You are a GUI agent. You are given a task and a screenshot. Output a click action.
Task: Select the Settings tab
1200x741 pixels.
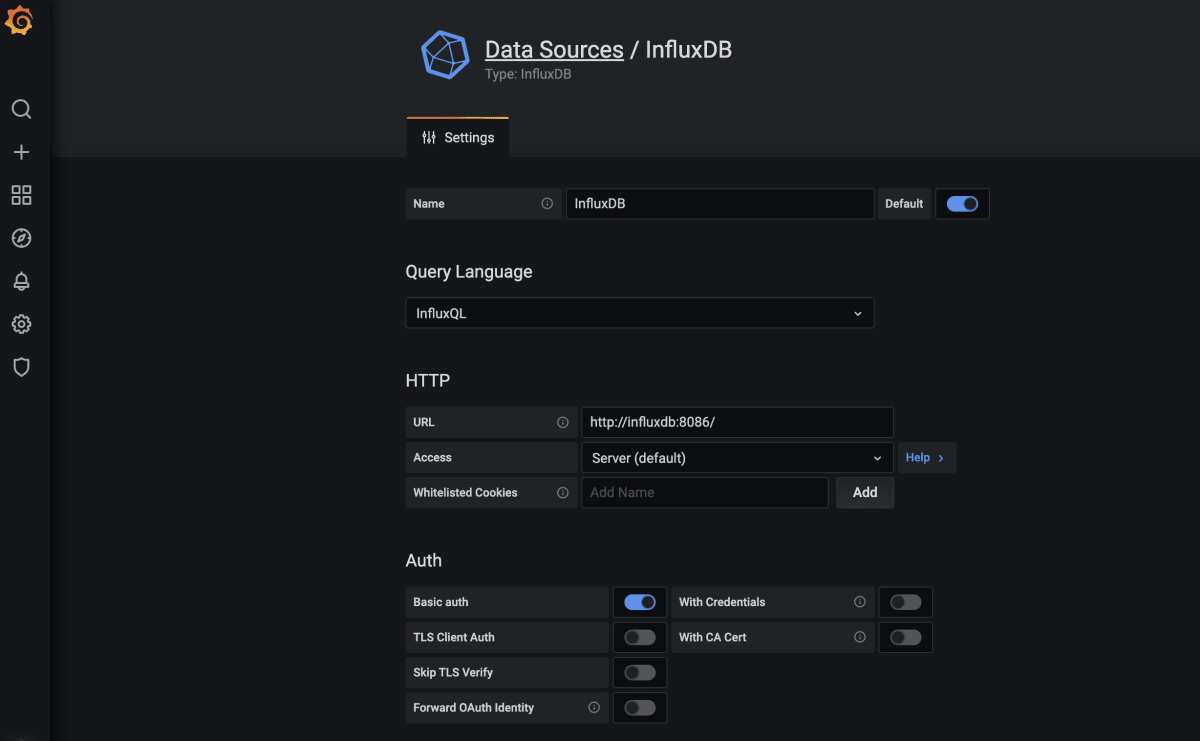[458, 137]
